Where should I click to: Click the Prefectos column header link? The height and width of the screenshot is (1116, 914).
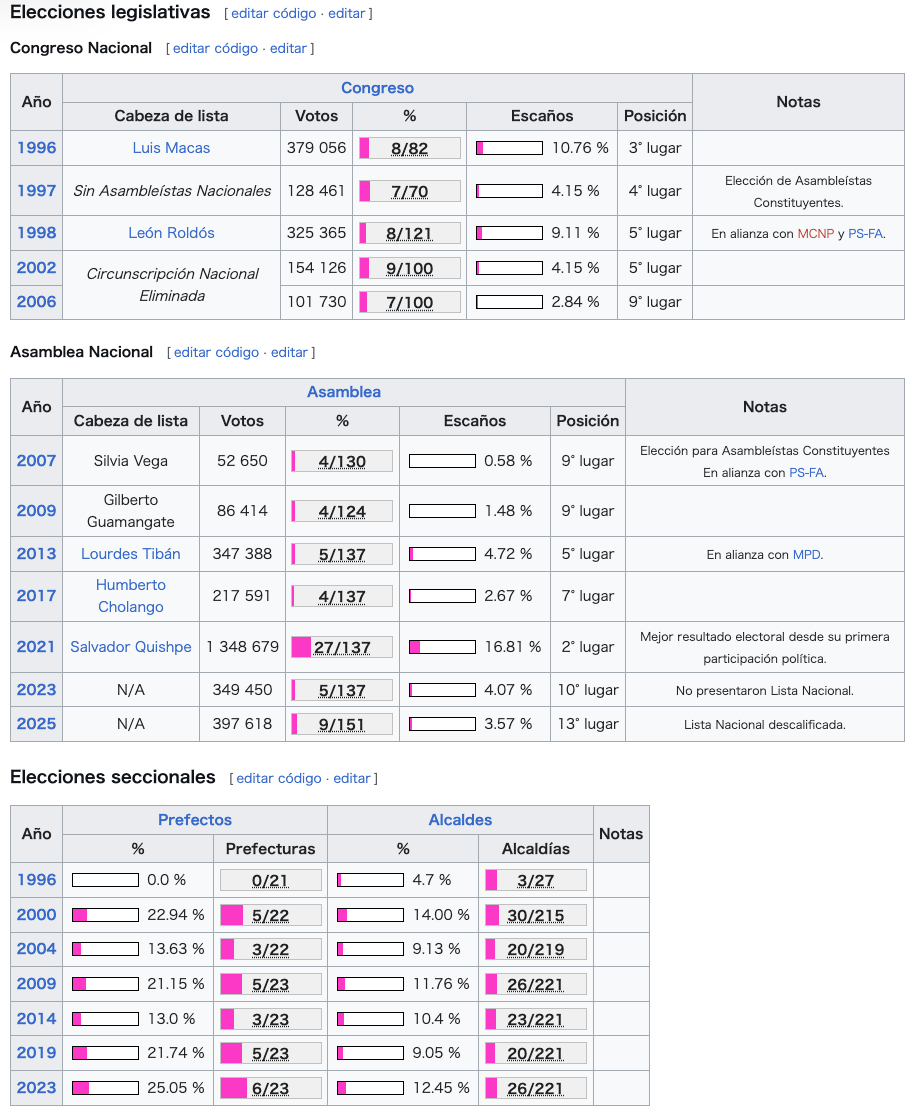[195, 820]
